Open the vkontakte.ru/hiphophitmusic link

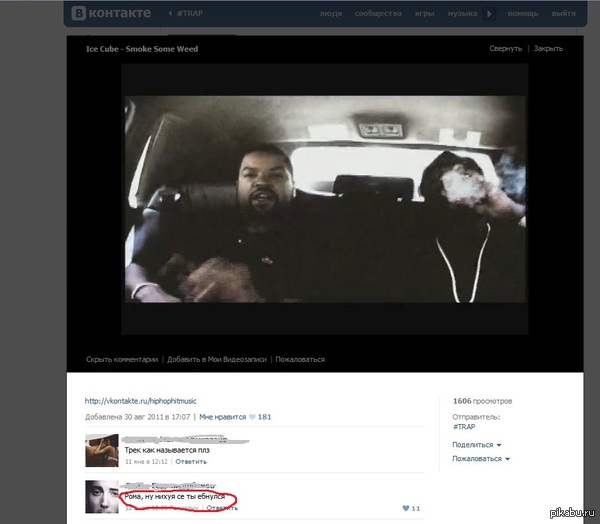(x=140, y=401)
